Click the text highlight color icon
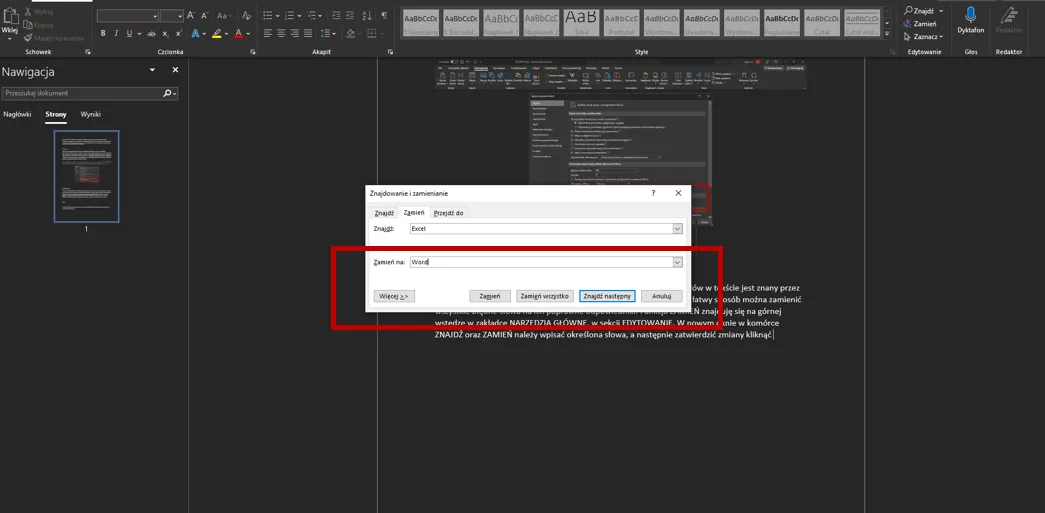Viewport: 1045px width, 513px height. (217, 33)
